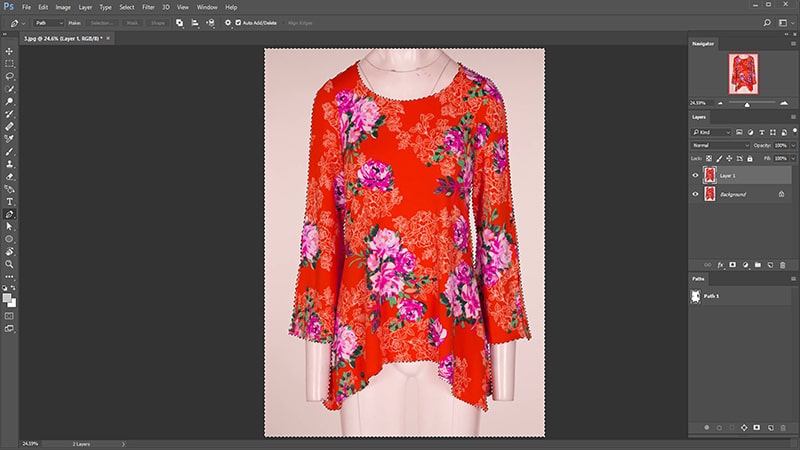
Task: Click Make Mask button
Action: 132,23
